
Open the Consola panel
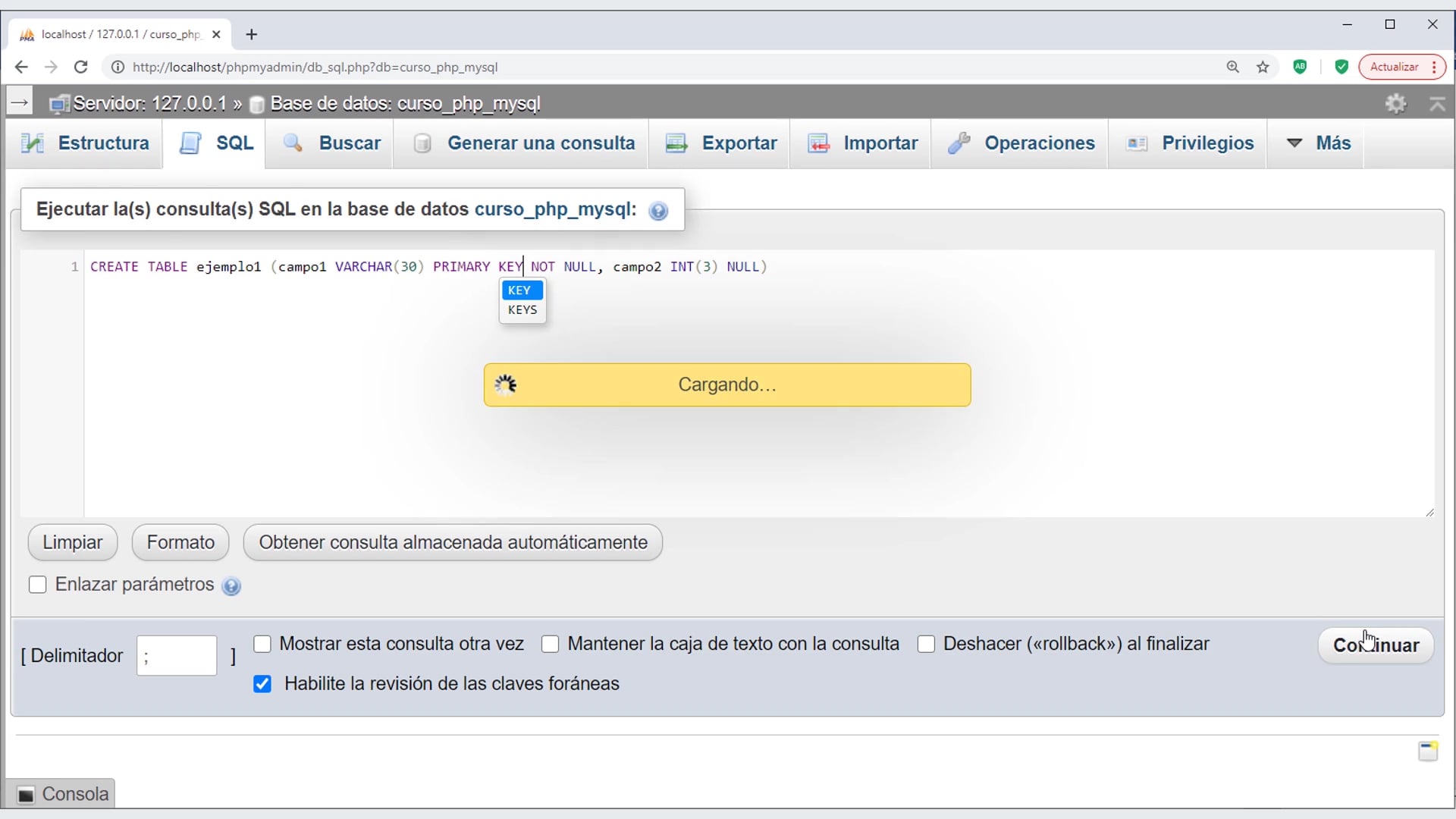(62, 794)
